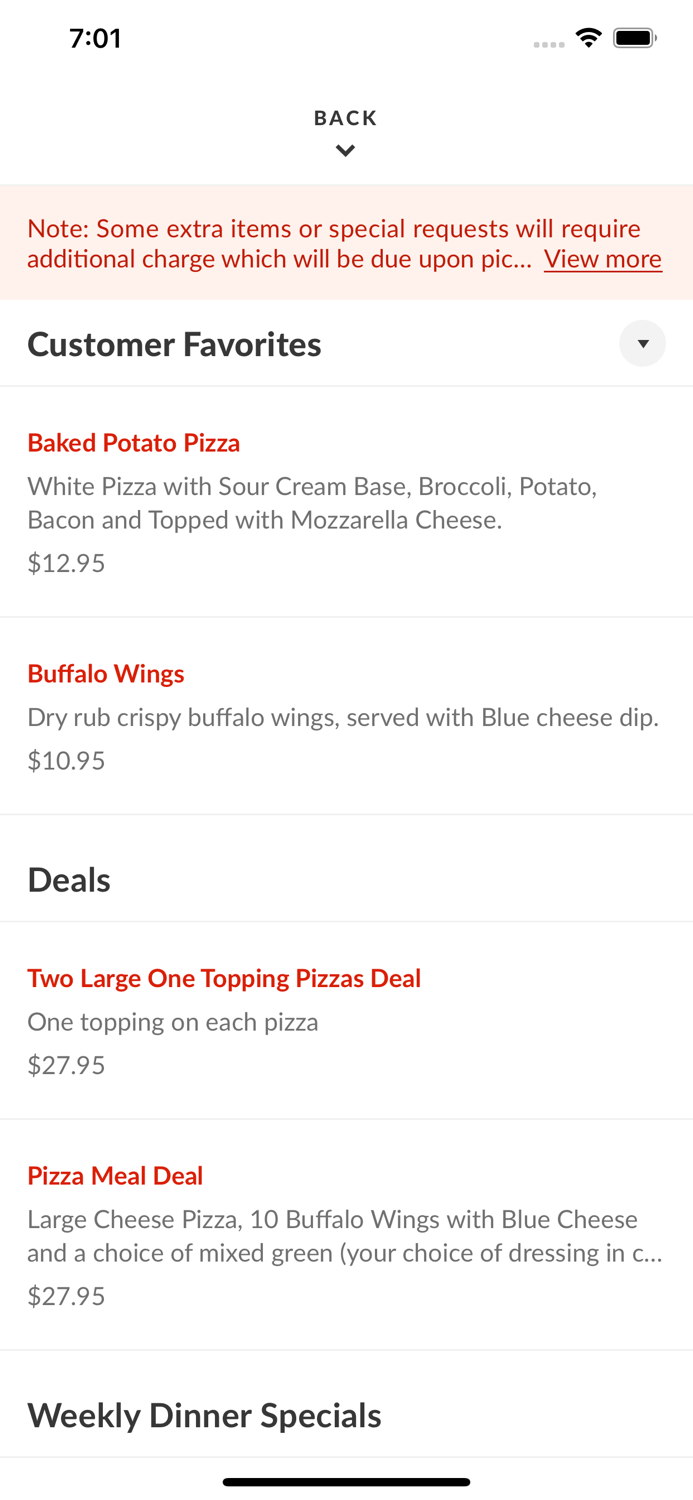Image resolution: width=693 pixels, height=1500 pixels.
Task: Tap the Weekly Dinner Specials header
Action: (x=204, y=1414)
